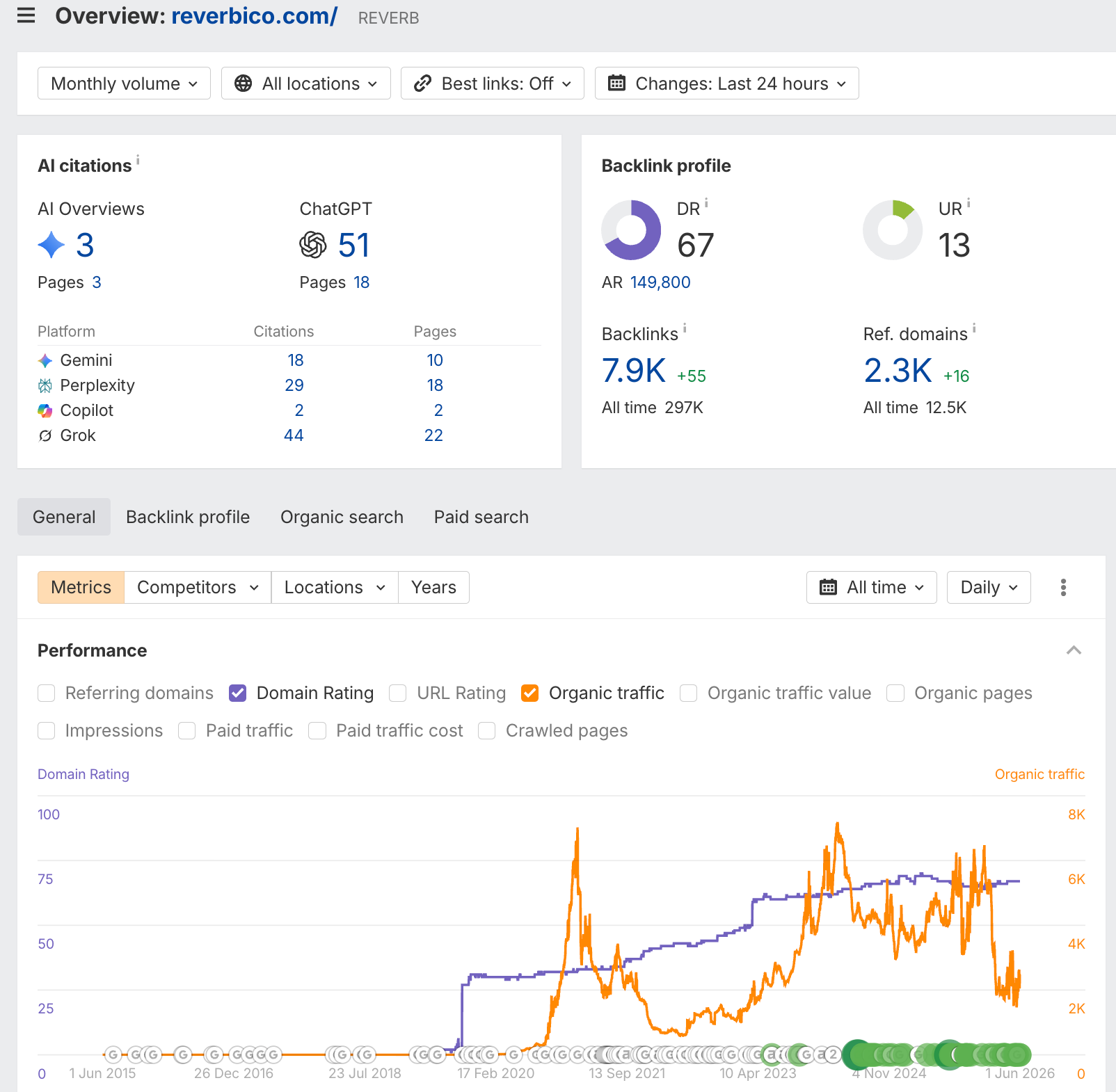This screenshot has height=1092, width=1116.
Task: Enable the Organic pages checkbox
Action: (895, 693)
